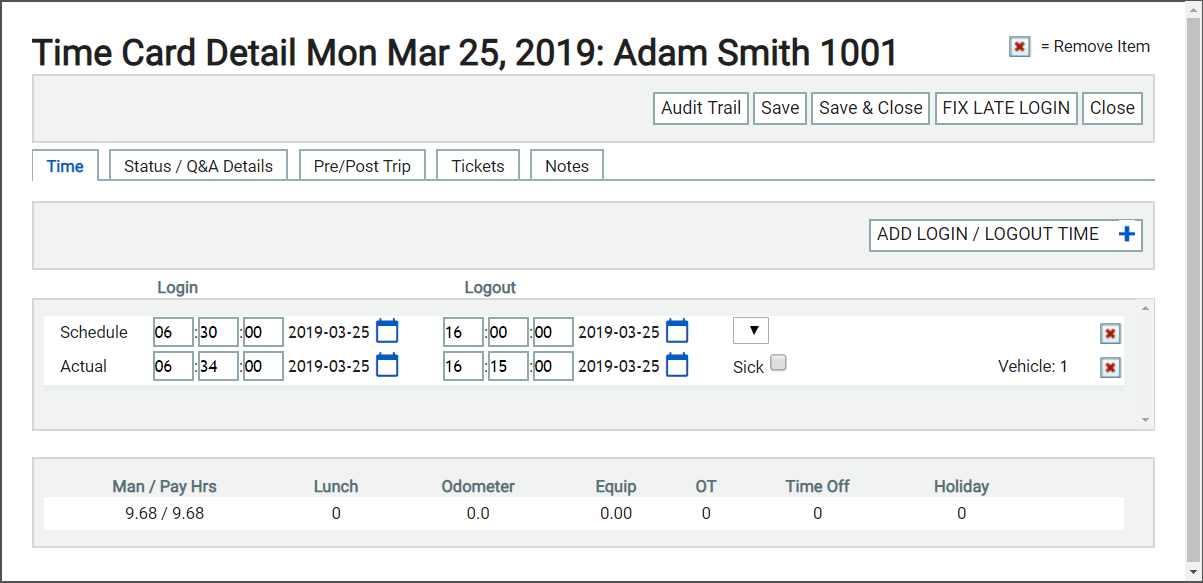
Task: Switch to the Status / Q&A Details tab
Action: coord(198,166)
